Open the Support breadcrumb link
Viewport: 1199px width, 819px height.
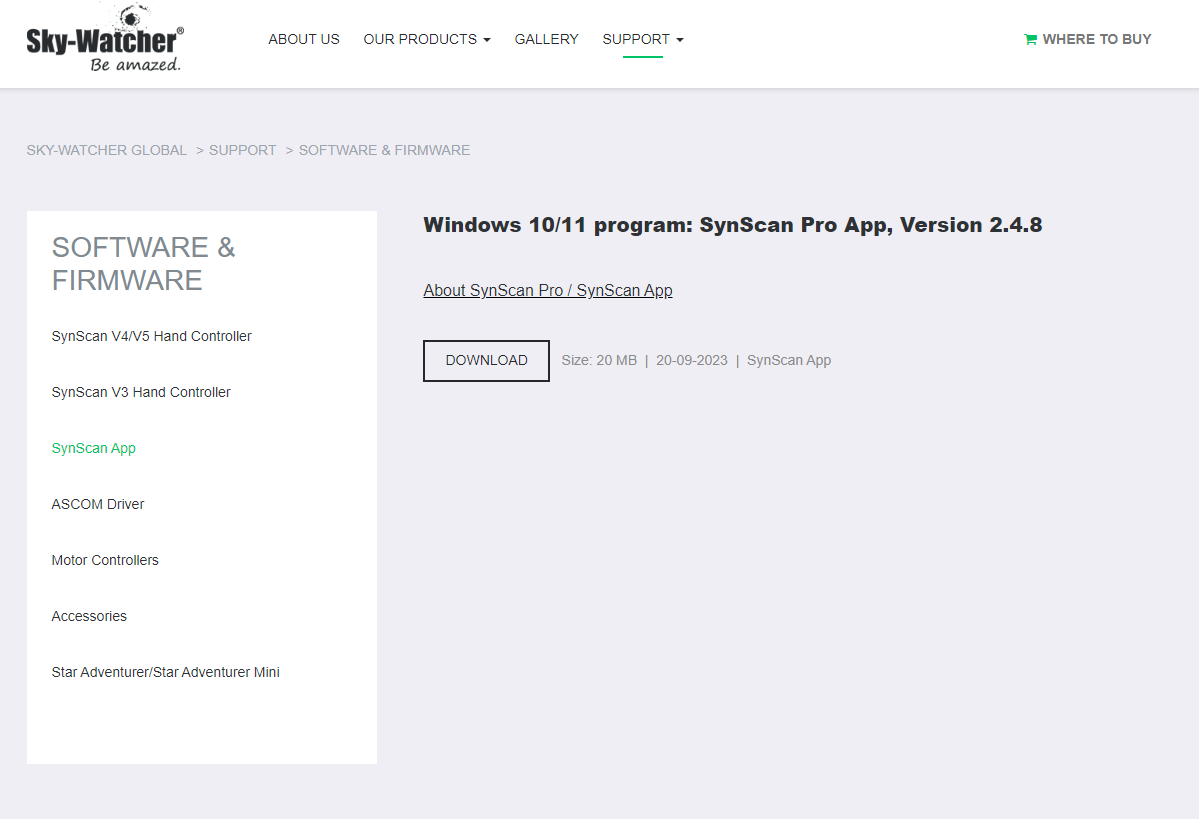(242, 150)
